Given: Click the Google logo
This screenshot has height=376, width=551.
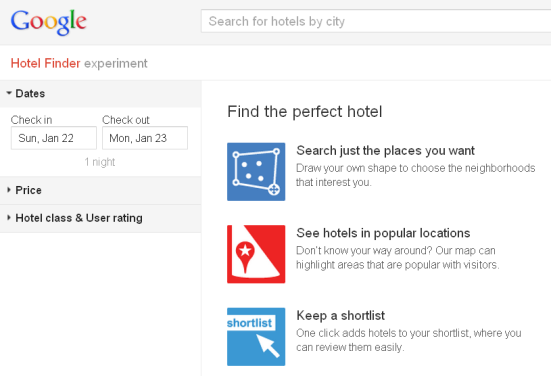Looking at the screenshot, I should coord(48,22).
